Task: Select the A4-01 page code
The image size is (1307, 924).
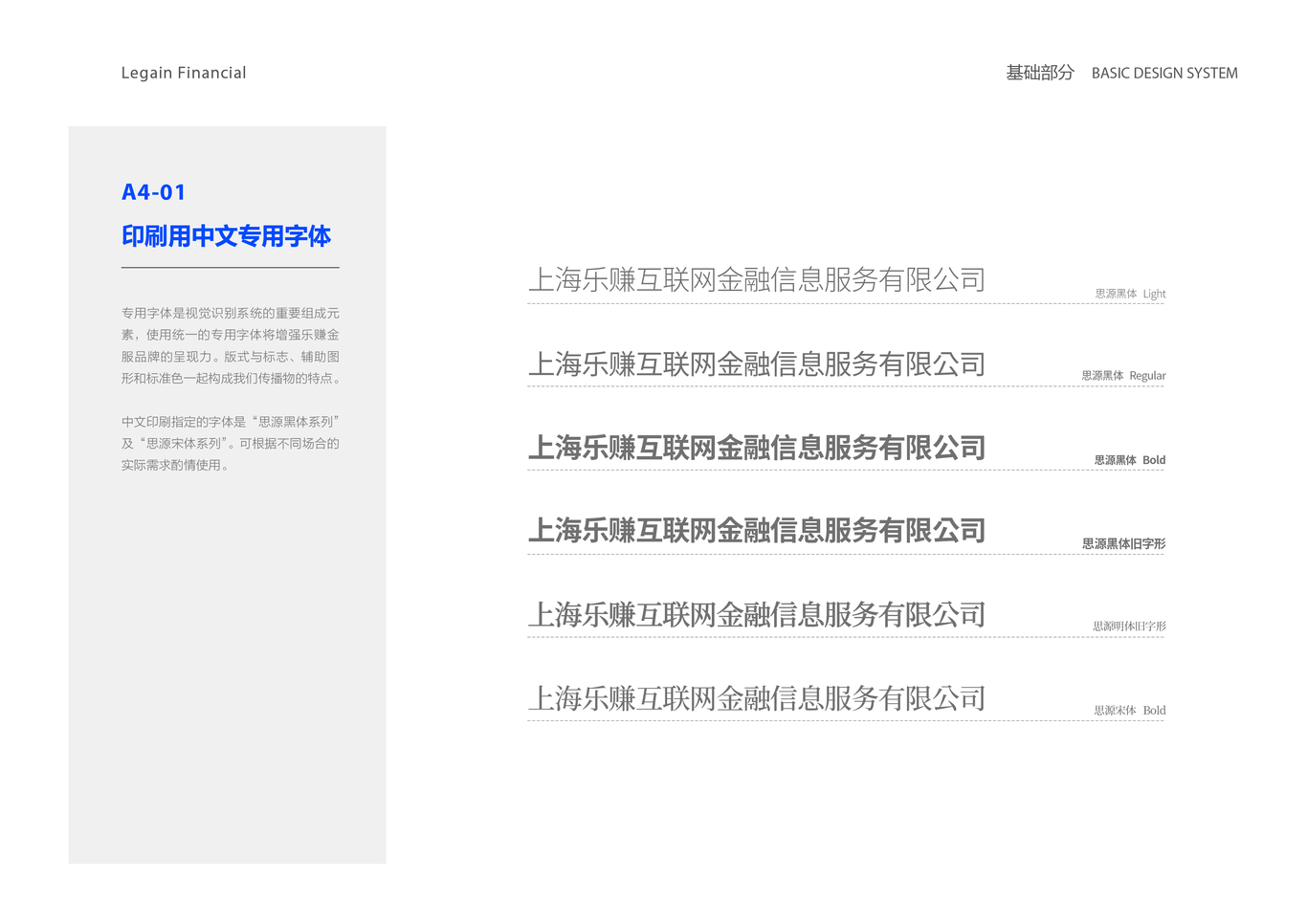Action: pos(153,192)
